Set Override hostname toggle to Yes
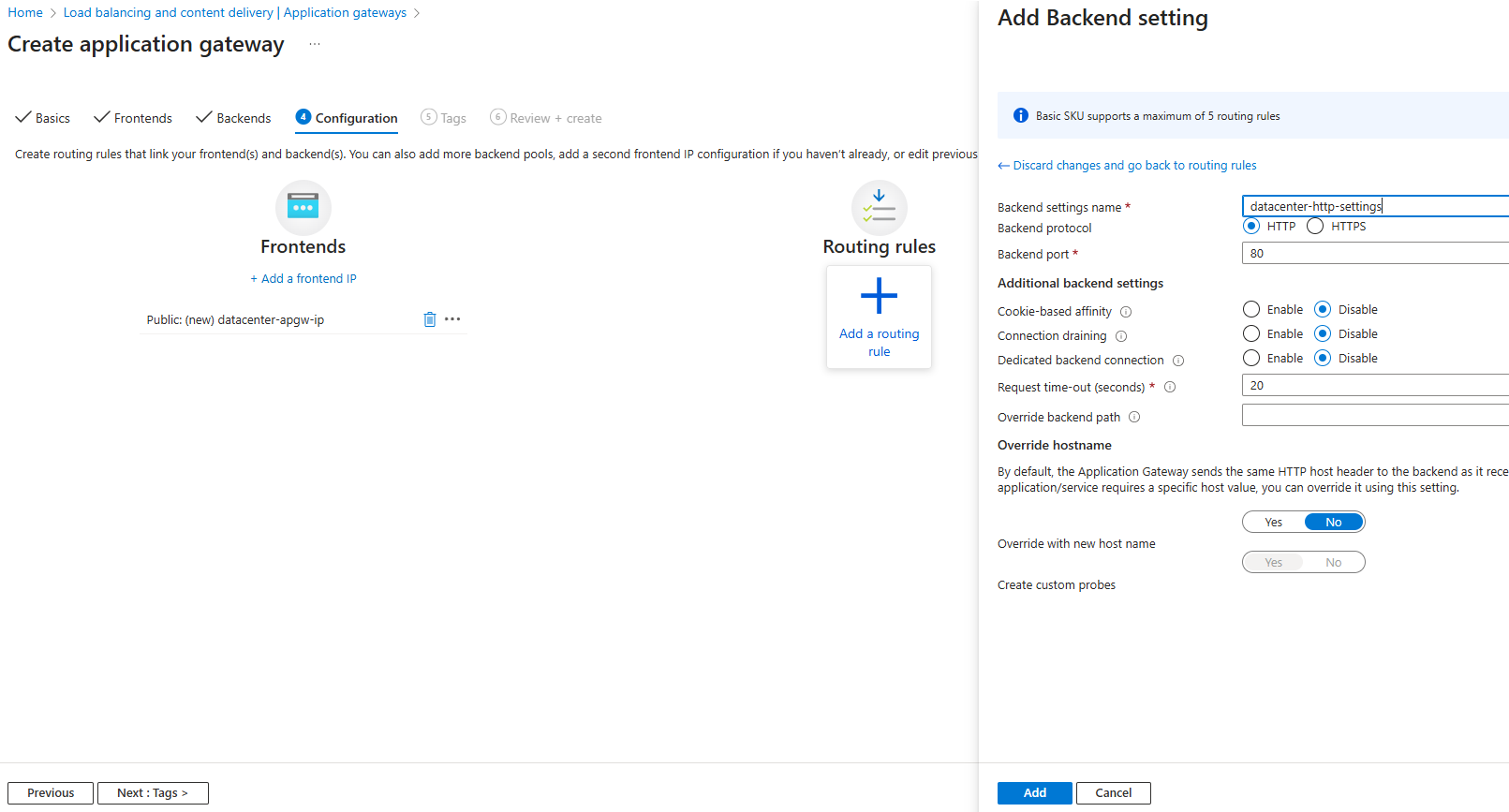 click(x=1274, y=522)
